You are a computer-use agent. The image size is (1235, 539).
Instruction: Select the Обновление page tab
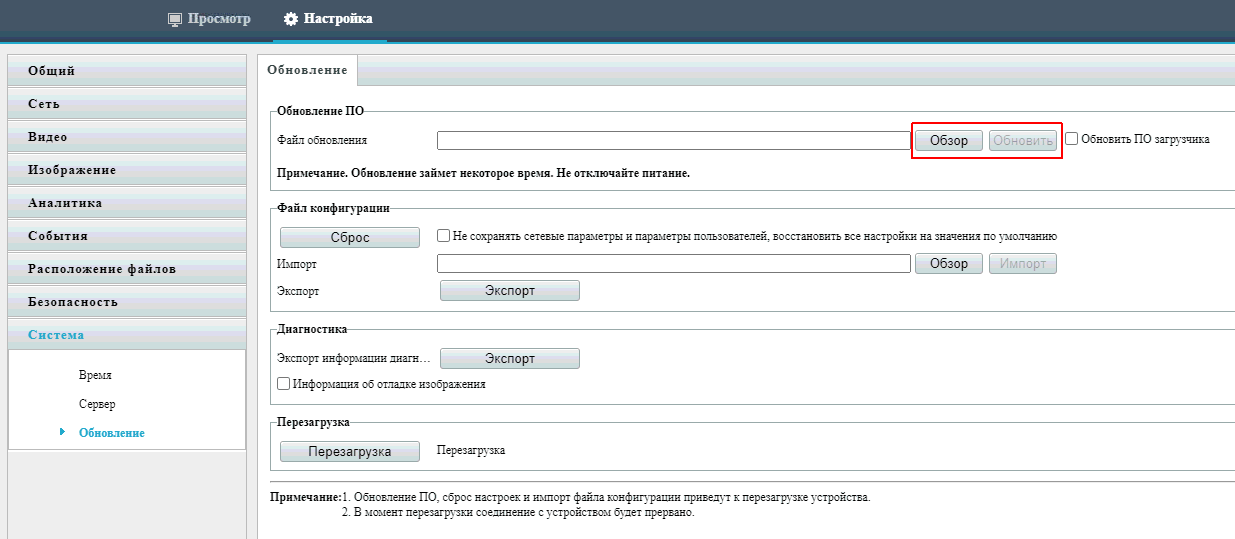tap(307, 70)
